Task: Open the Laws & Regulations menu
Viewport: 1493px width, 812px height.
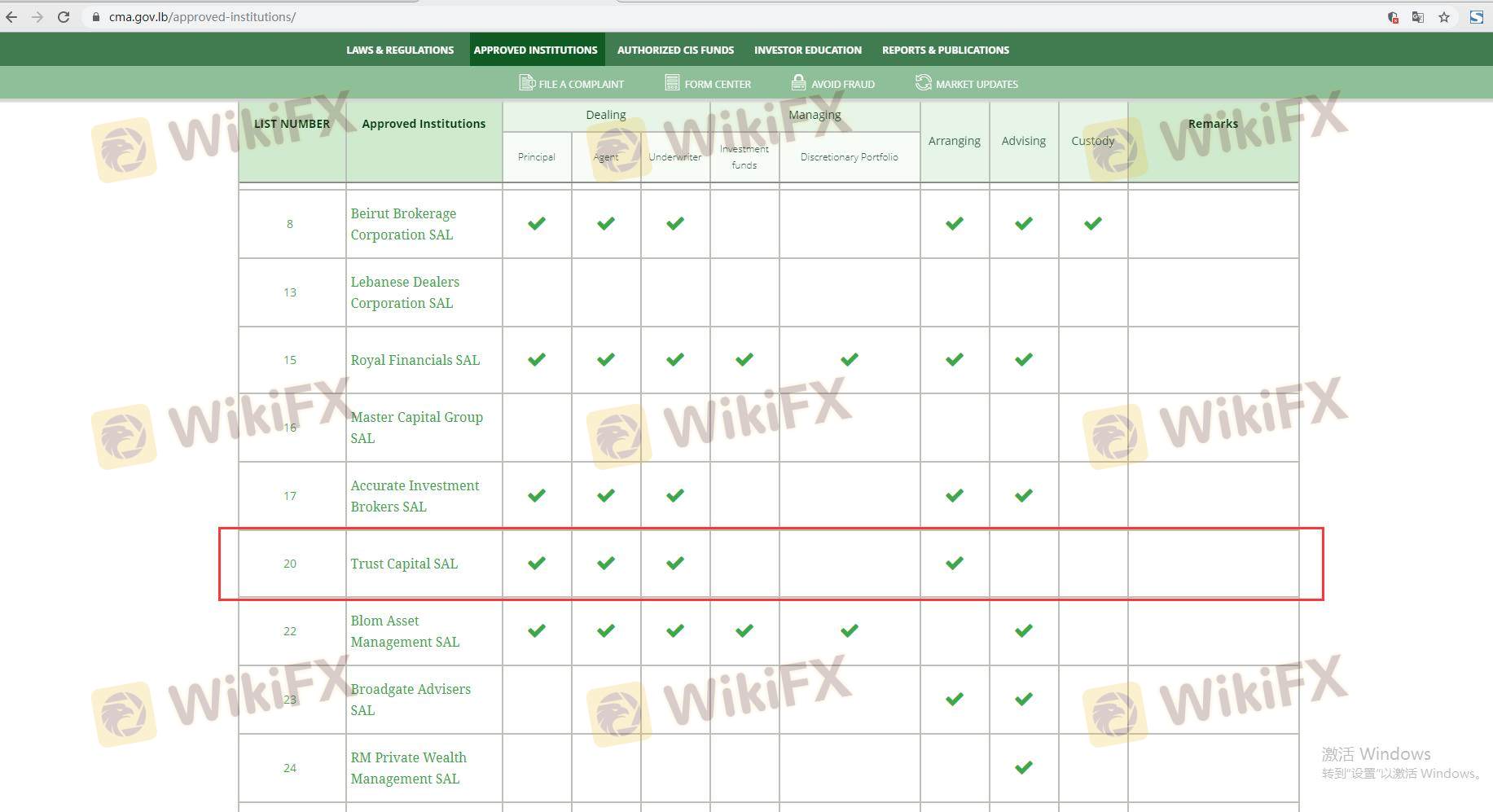Action: [400, 50]
